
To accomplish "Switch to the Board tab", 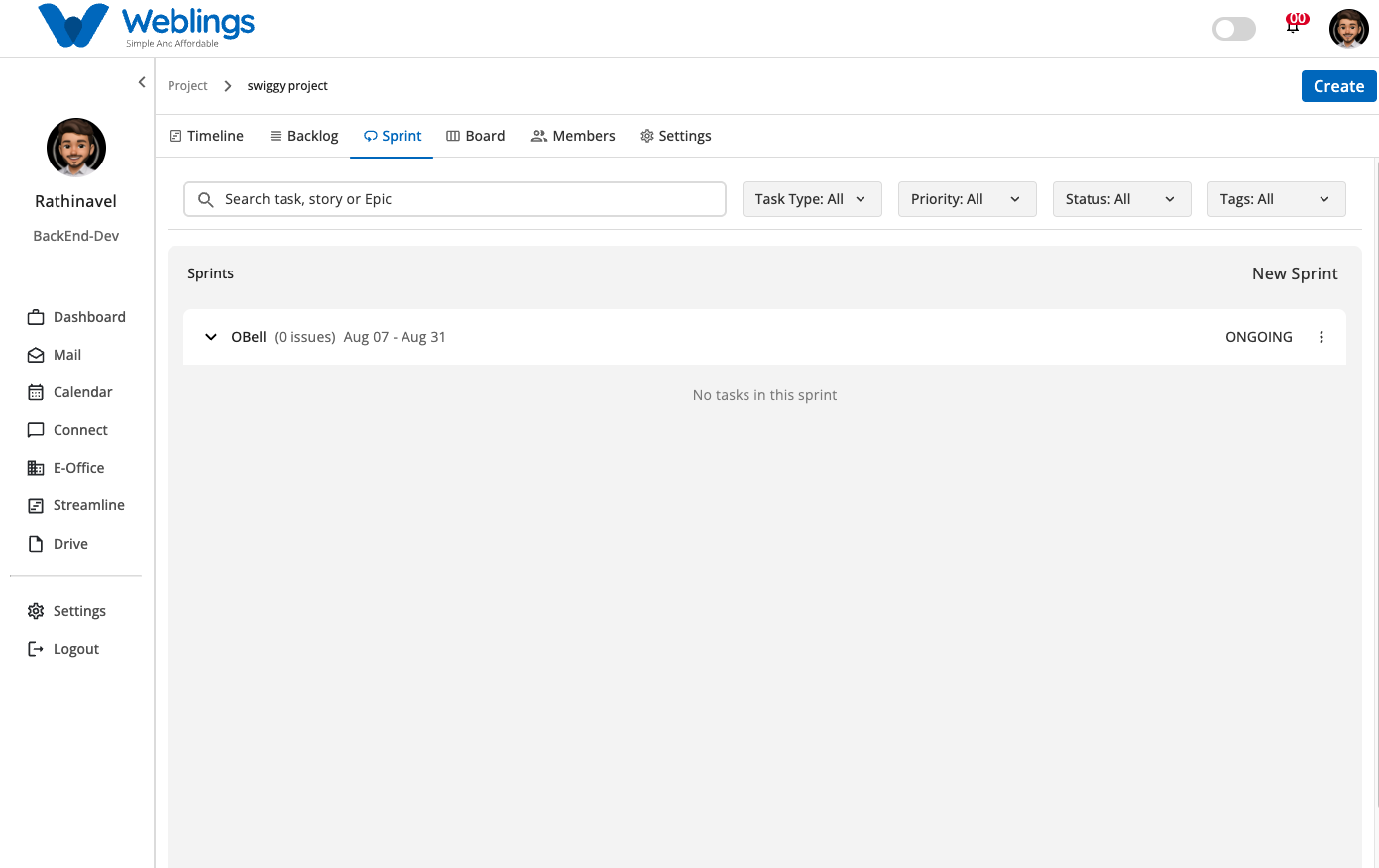I will pyautogui.click(x=476, y=136).
